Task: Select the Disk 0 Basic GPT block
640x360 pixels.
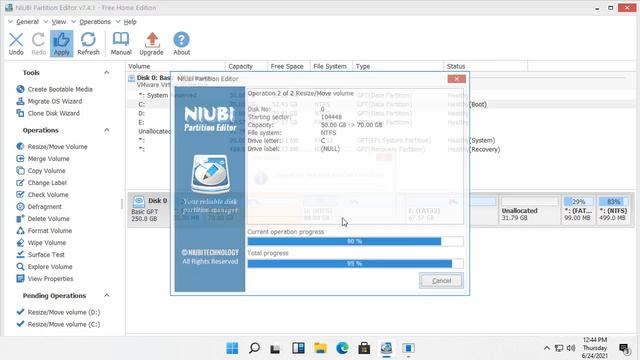Action: point(149,210)
